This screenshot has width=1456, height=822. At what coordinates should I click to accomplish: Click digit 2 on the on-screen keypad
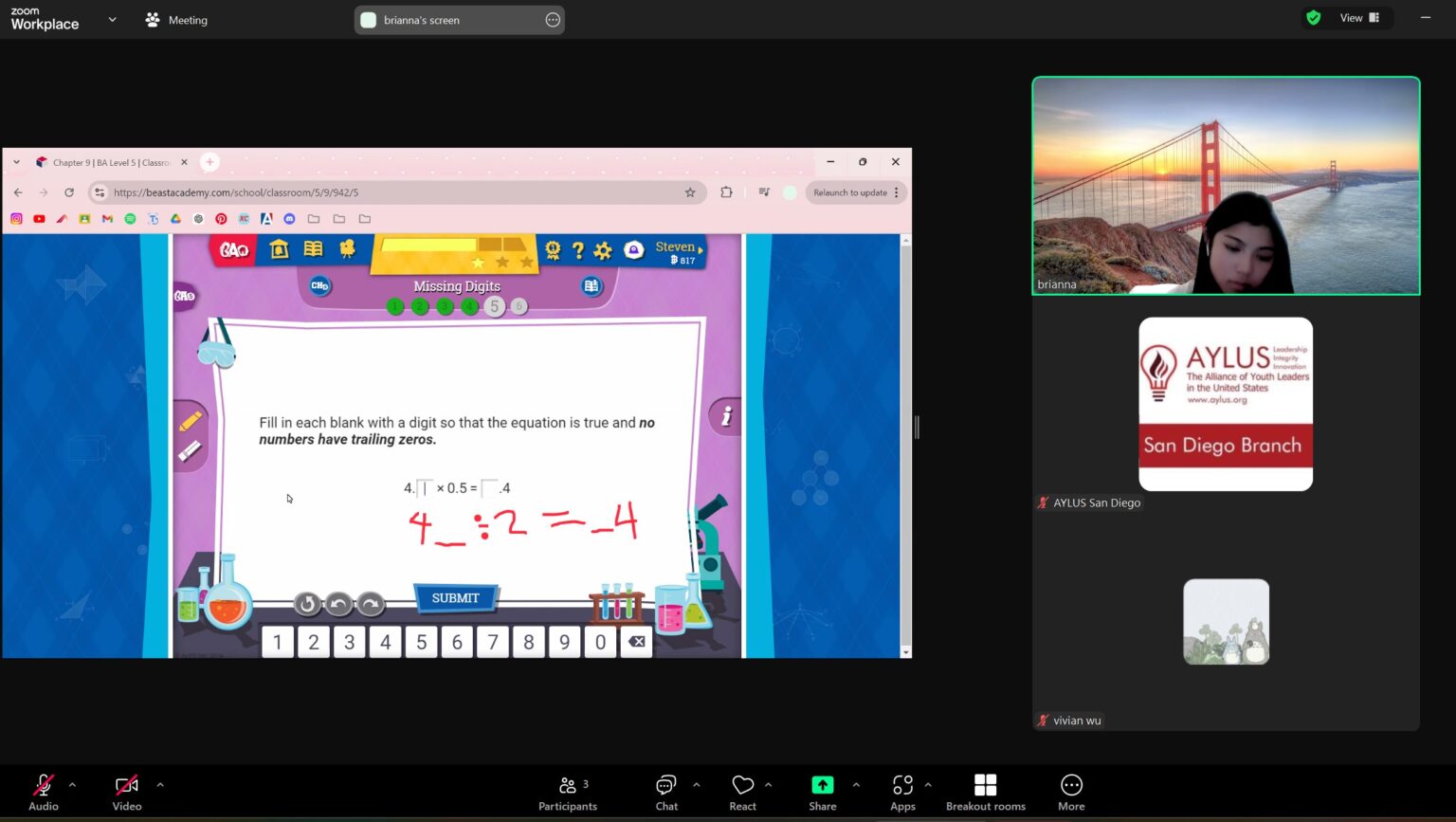click(314, 643)
